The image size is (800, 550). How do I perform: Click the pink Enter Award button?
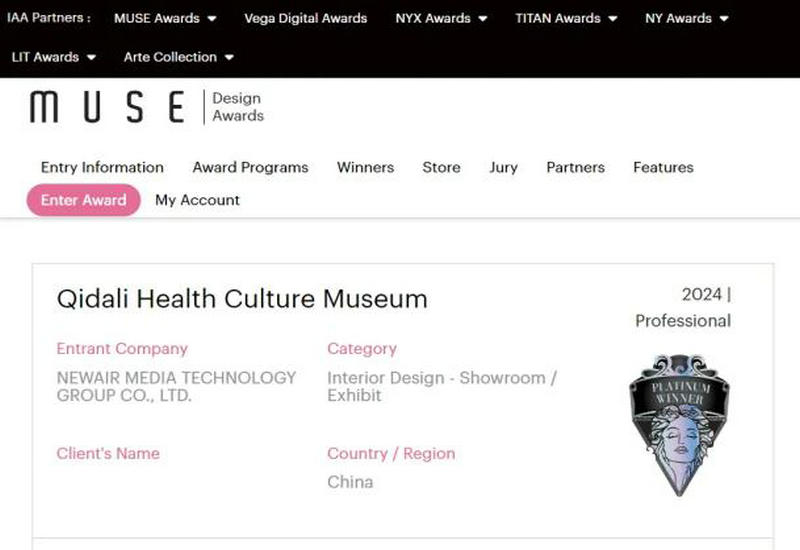tap(84, 200)
